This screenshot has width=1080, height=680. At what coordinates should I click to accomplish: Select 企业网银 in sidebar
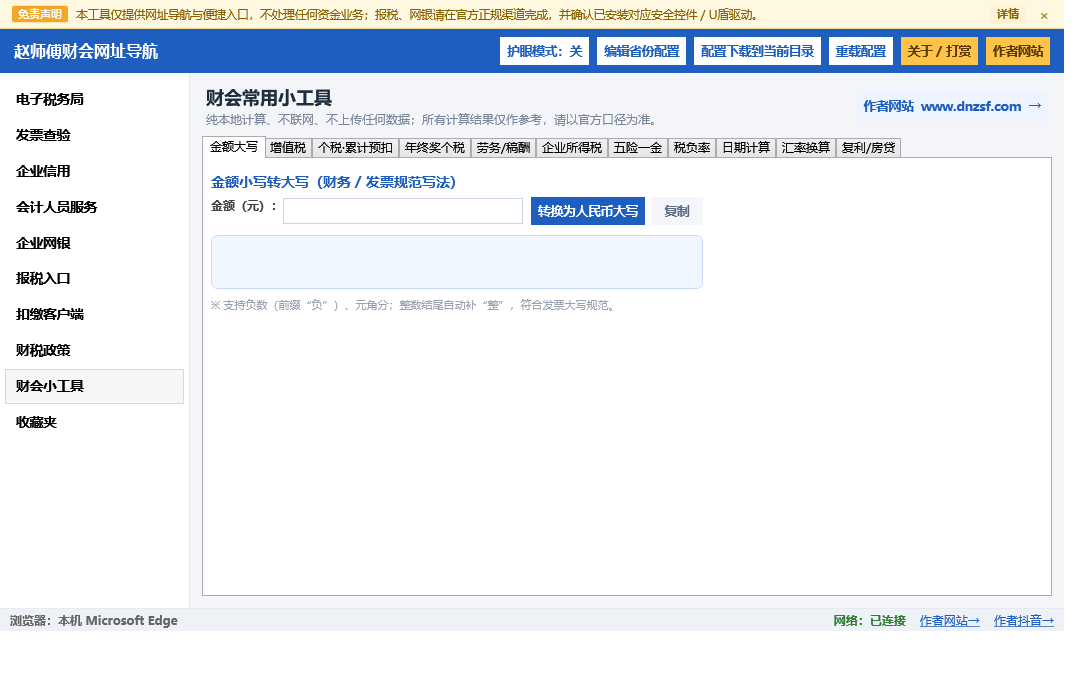pyautogui.click(x=94, y=243)
